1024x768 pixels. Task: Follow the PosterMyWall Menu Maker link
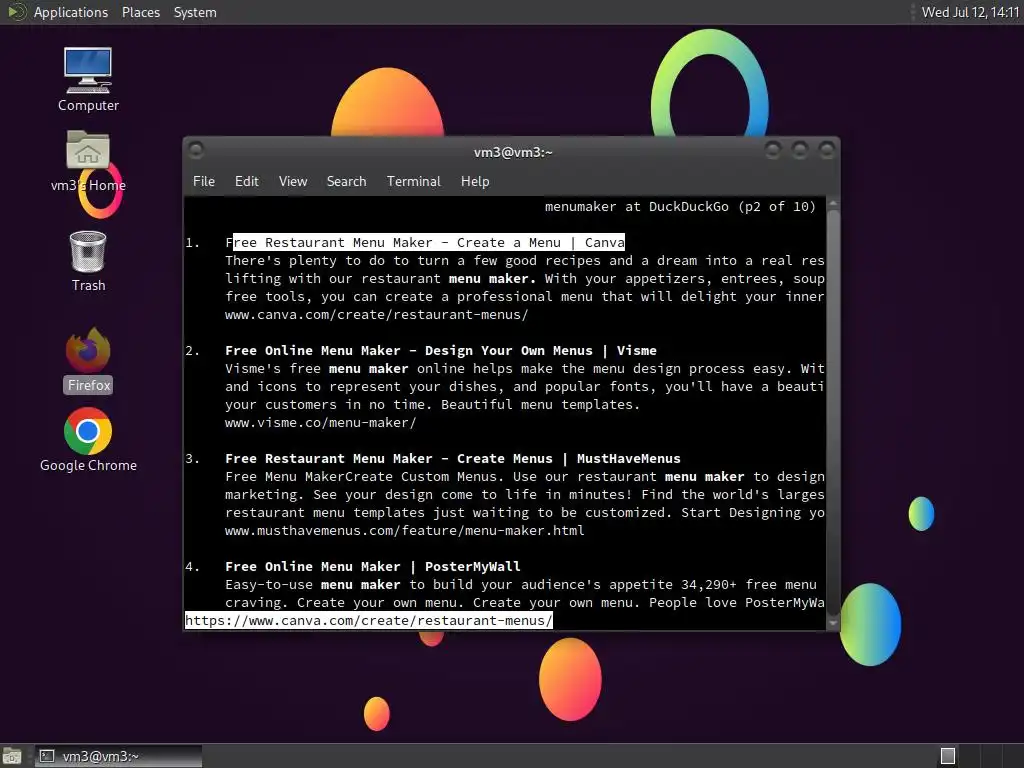373,567
